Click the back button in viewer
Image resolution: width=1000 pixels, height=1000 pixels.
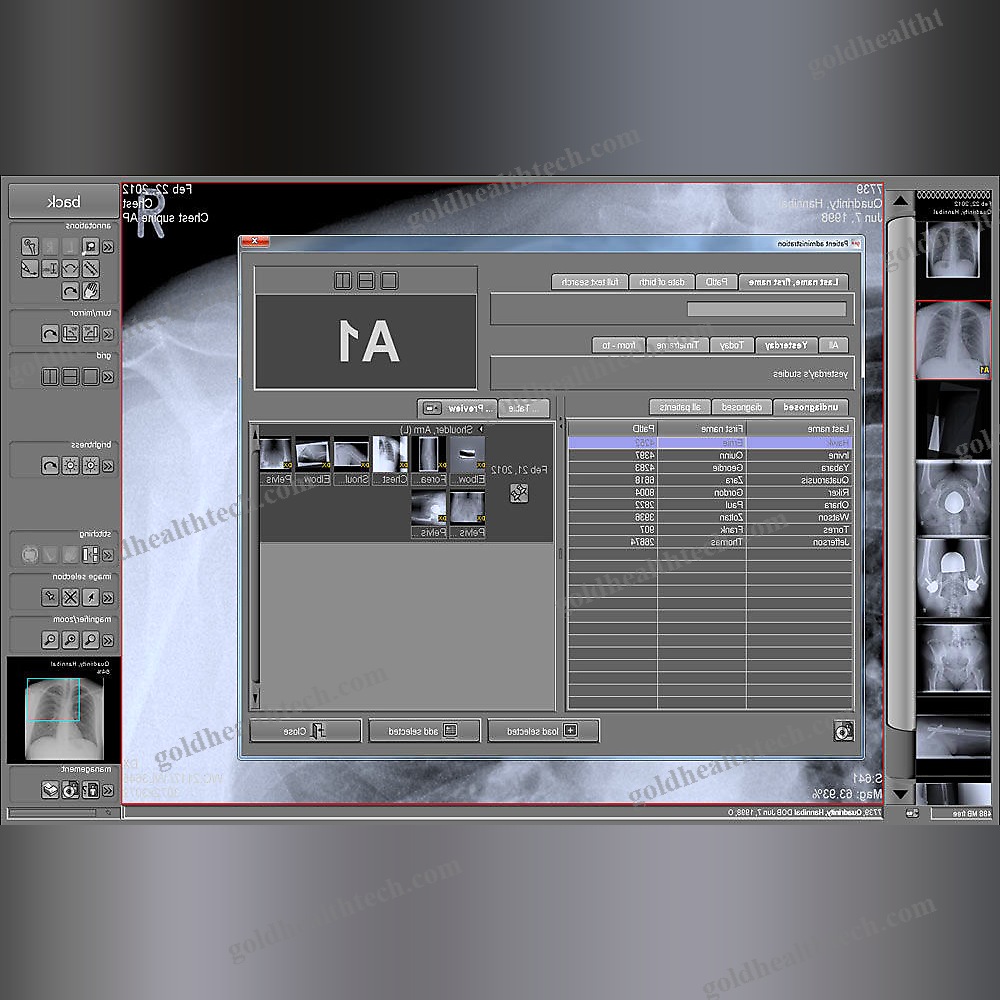coord(64,202)
